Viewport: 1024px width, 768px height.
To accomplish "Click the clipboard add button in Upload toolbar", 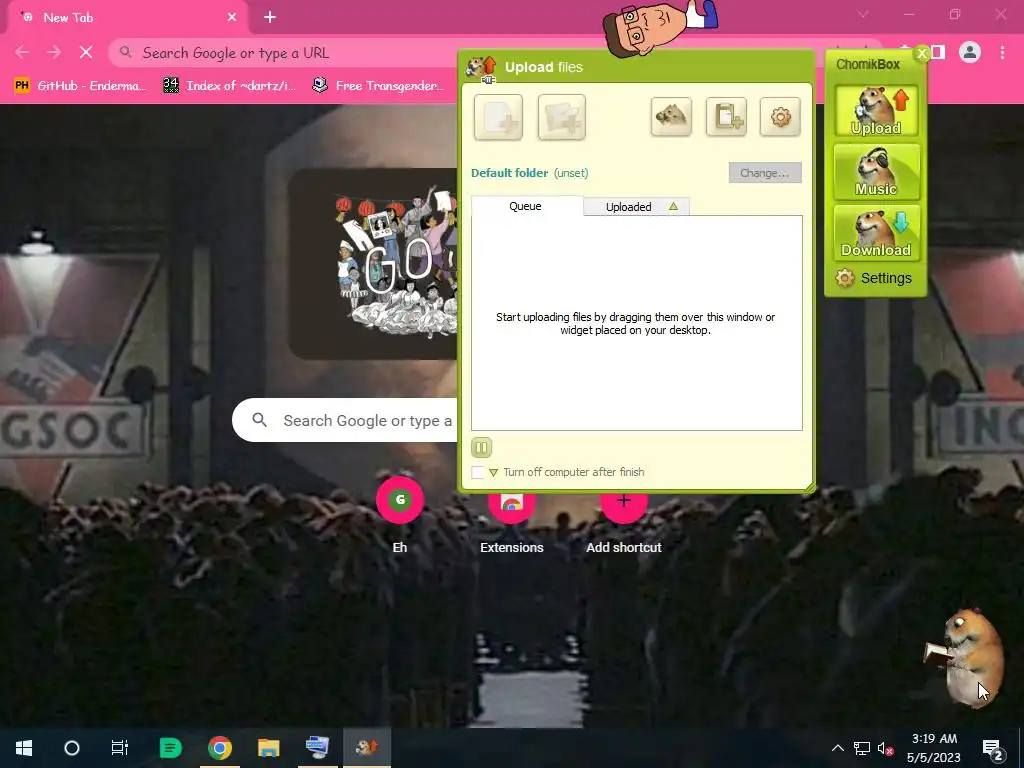I will coord(726,118).
